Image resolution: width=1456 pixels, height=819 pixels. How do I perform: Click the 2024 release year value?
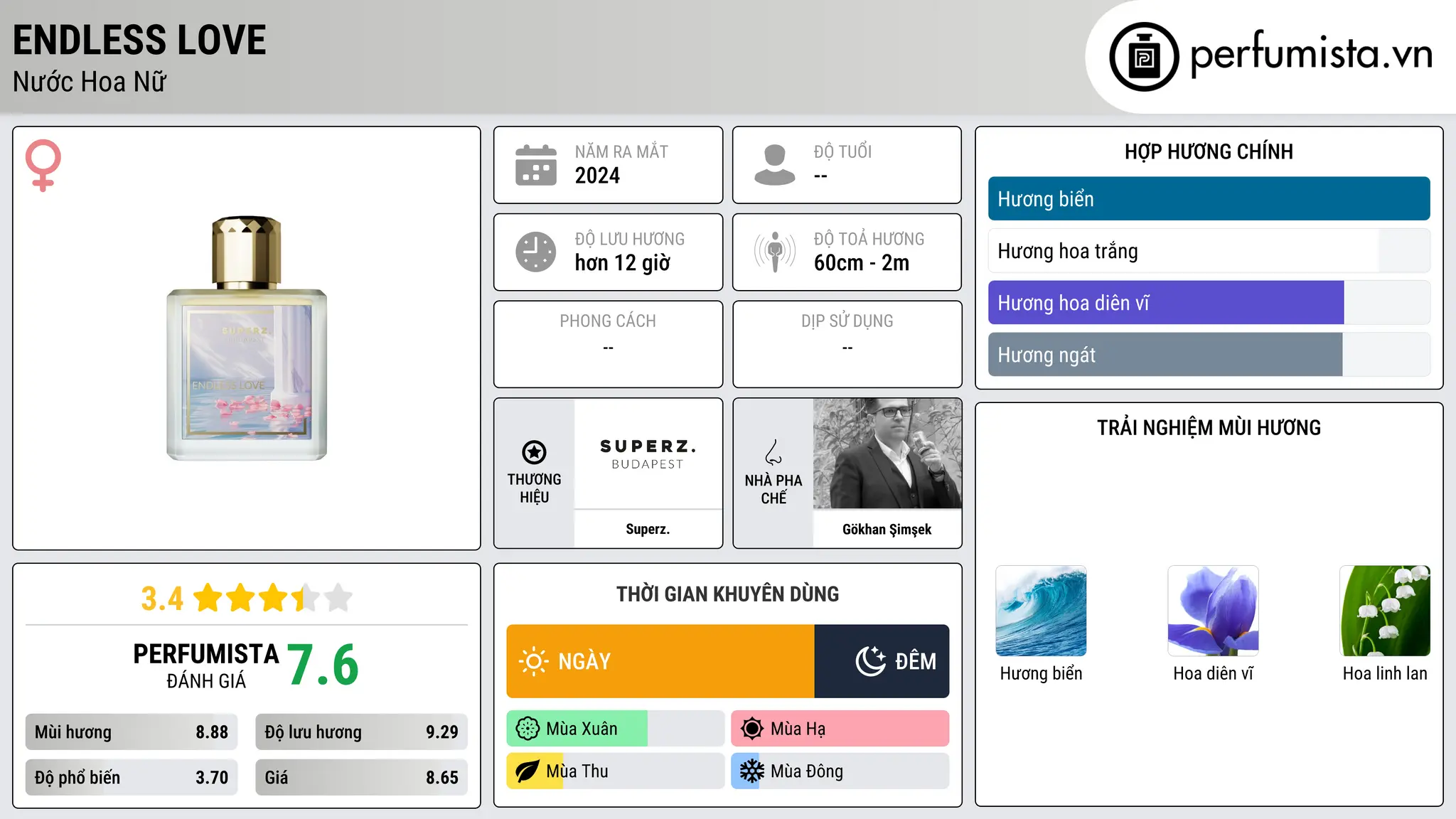click(x=597, y=176)
